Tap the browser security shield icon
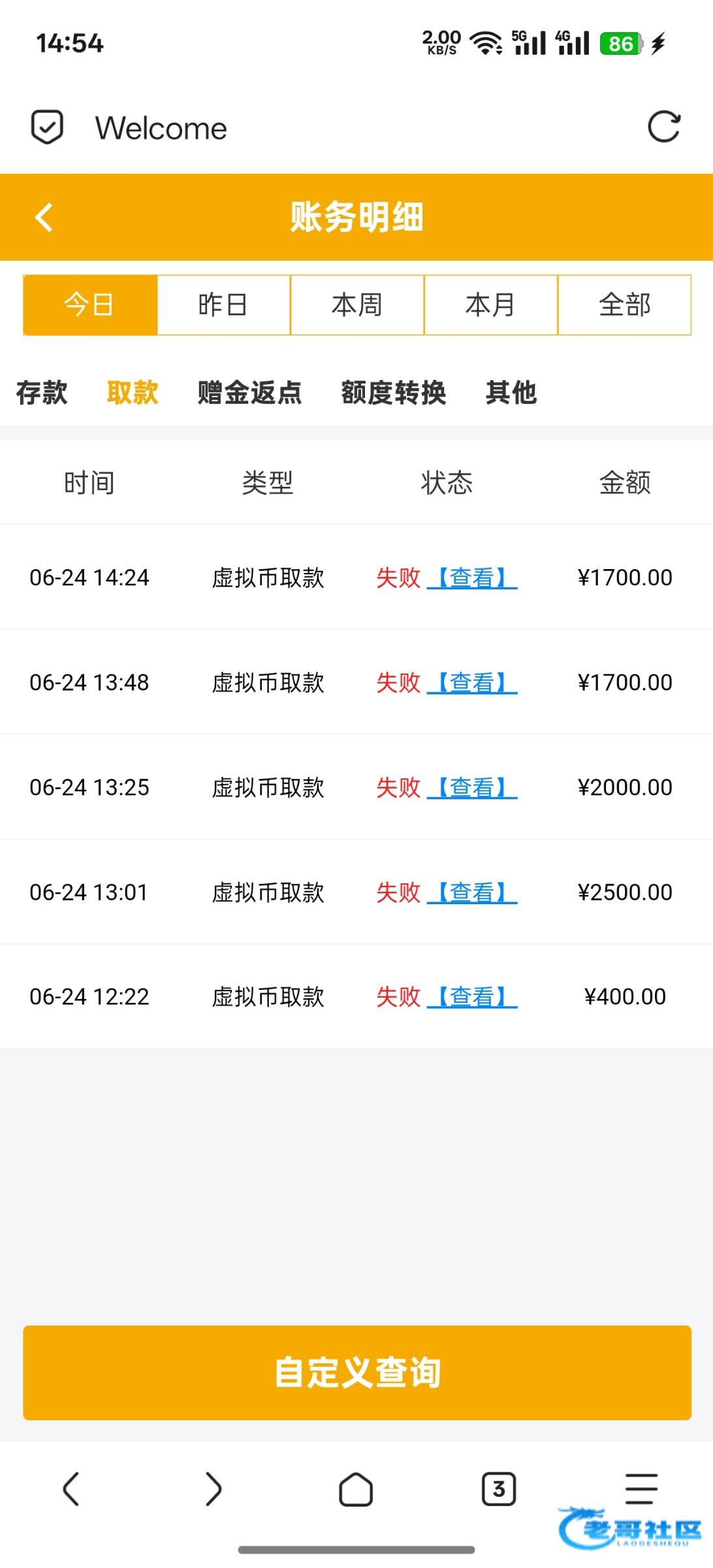The image size is (713, 1568). (x=47, y=127)
